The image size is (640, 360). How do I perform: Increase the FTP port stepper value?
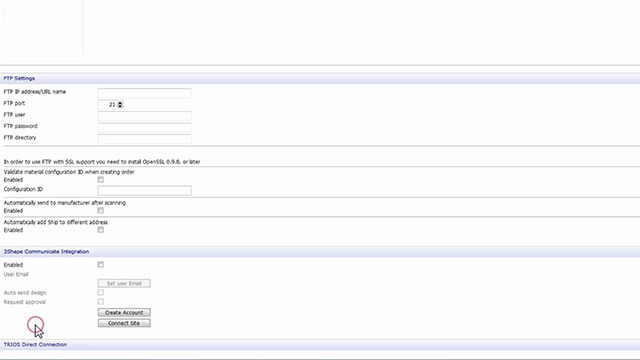pyautogui.click(x=120, y=103)
